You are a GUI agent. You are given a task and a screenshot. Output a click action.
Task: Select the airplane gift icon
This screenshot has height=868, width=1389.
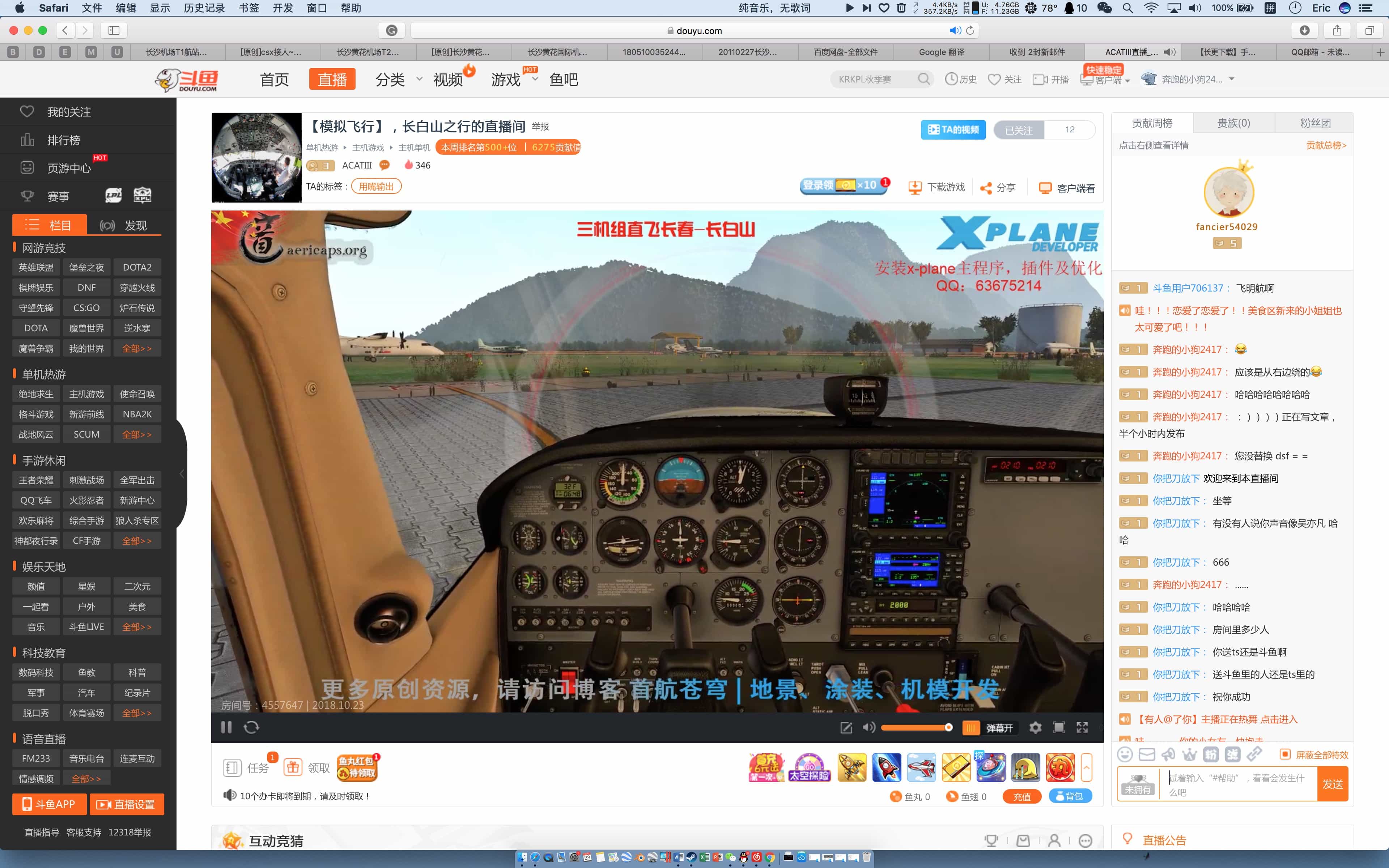921,767
